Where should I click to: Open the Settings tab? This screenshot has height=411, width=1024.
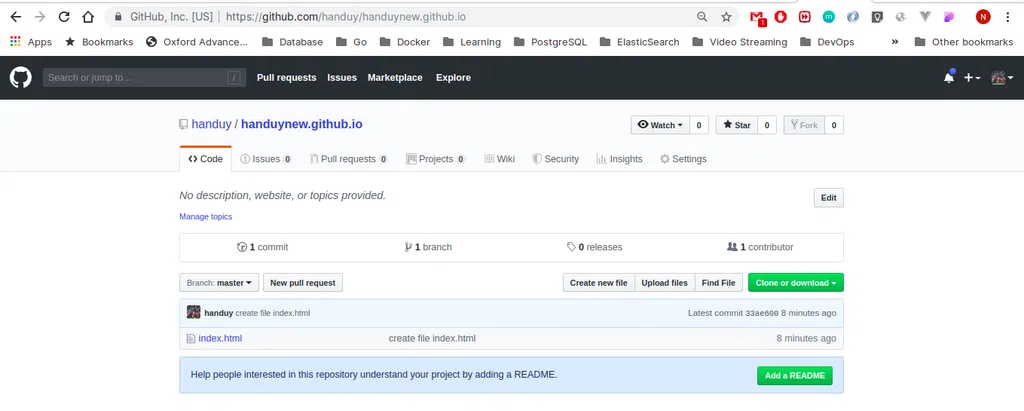(x=683, y=159)
